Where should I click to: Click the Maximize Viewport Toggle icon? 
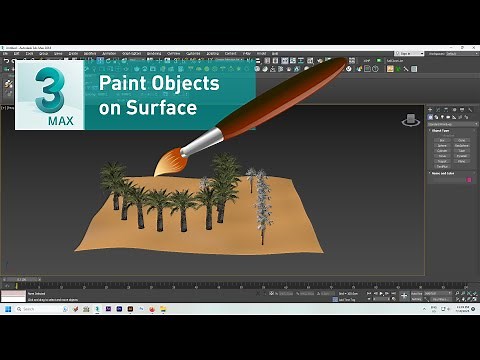point(475,299)
